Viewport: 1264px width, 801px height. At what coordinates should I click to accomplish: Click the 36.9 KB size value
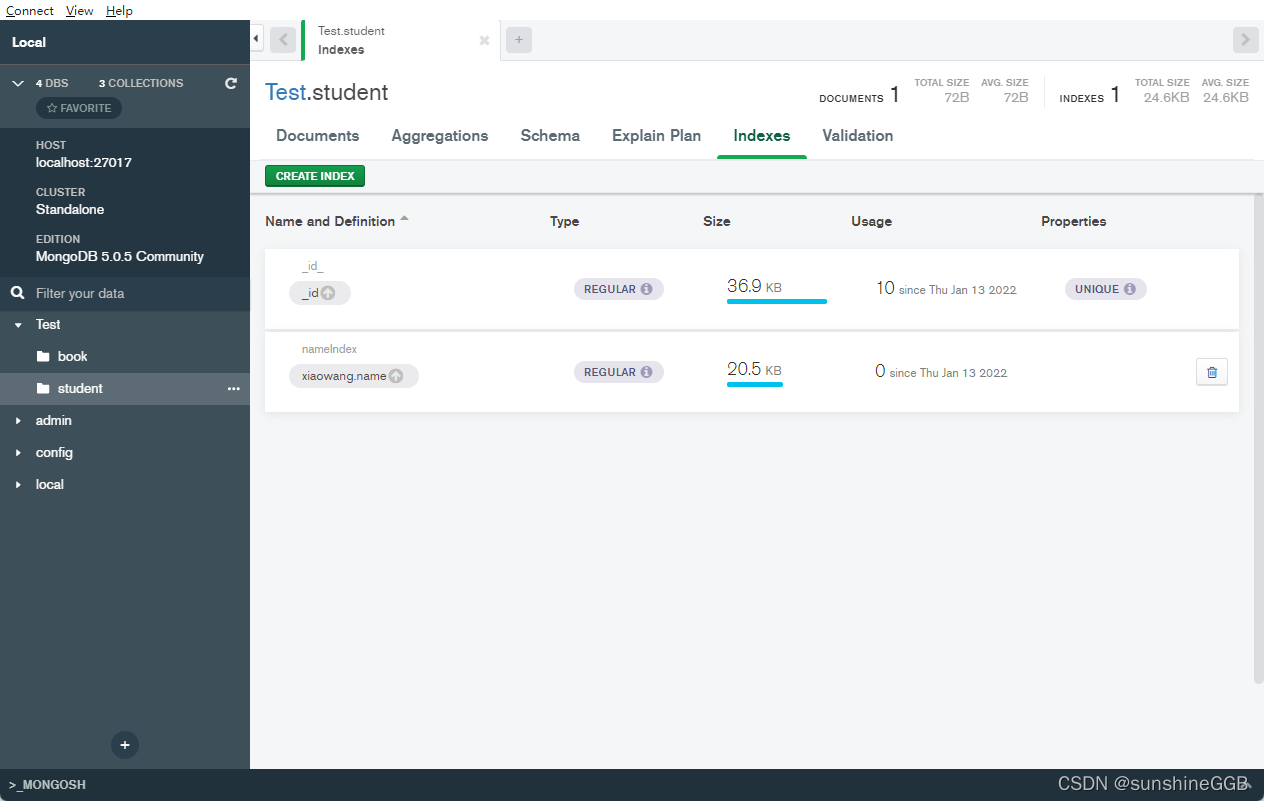click(754, 286)
